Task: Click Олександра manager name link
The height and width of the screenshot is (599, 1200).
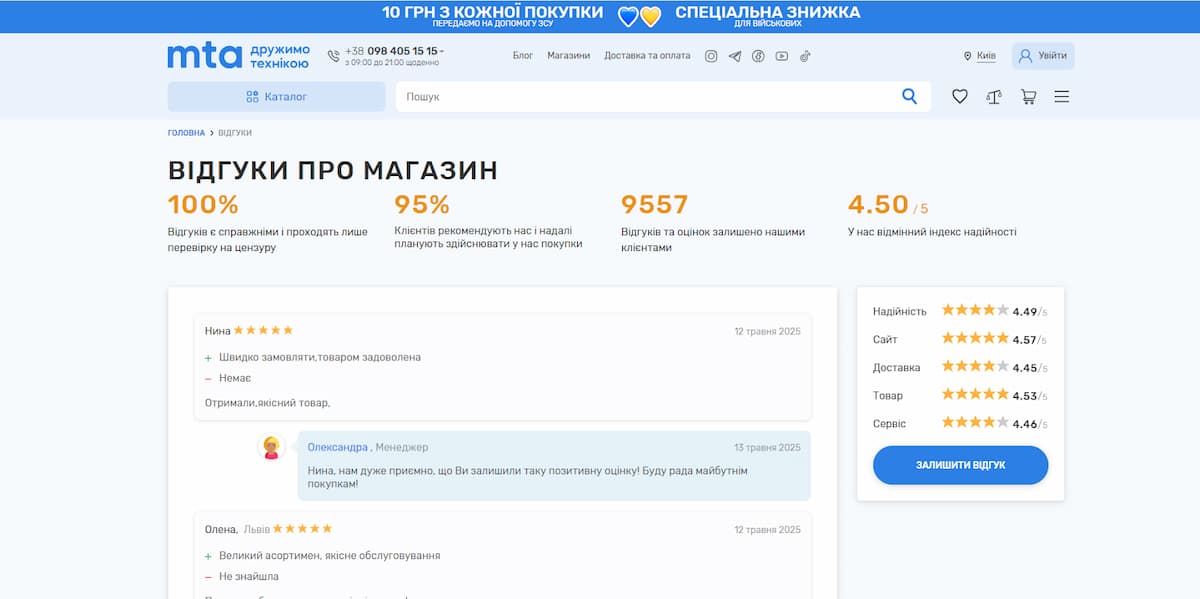Action: 337,447
